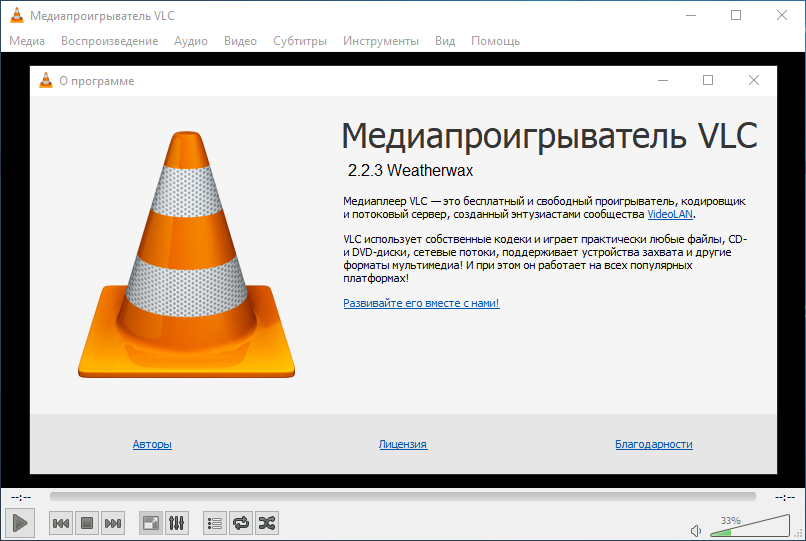Jump to the previous media track
This screenshot has width=806, height=541.
click(61, 524)
